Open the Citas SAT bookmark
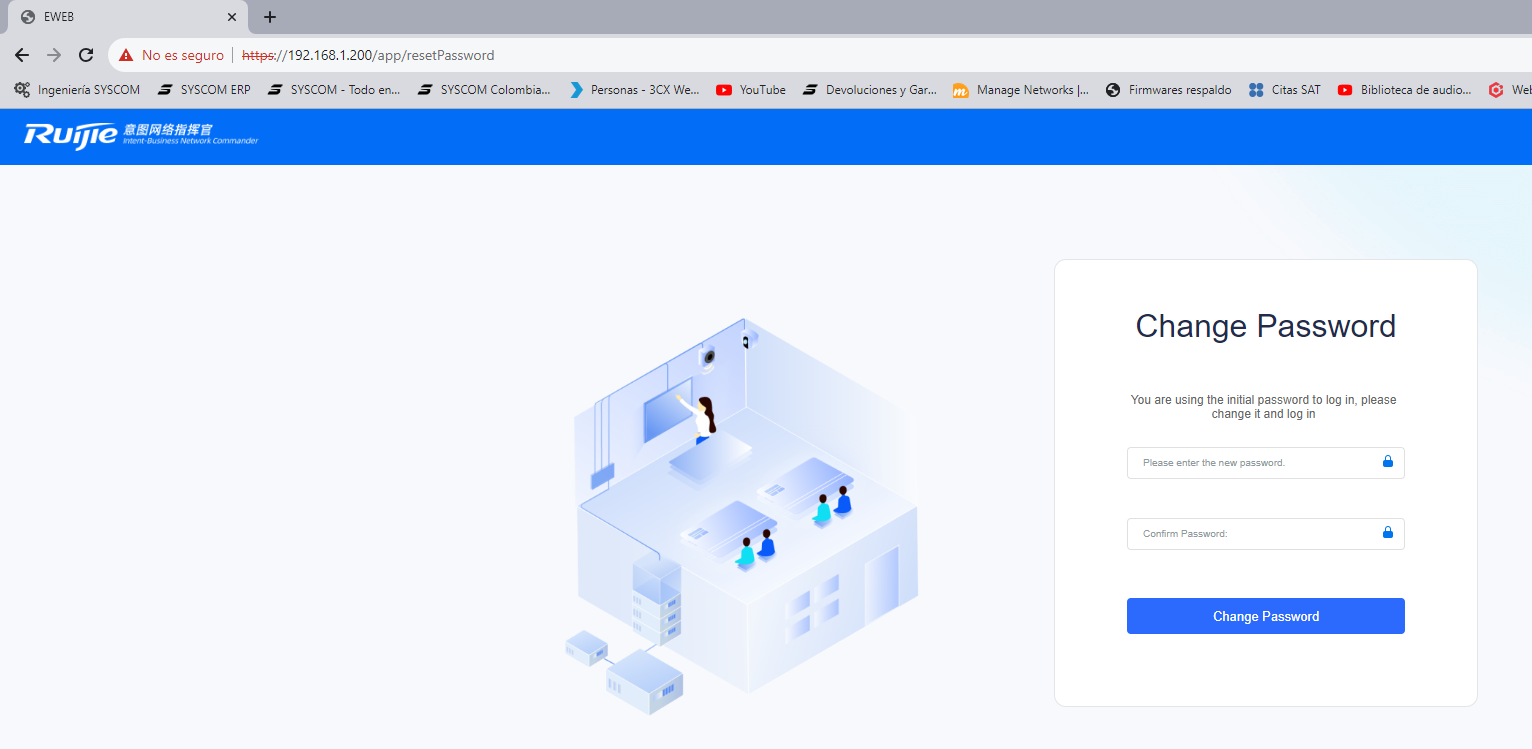The width and height of the screenshot is (1532, 749). [x=1284, y=90]
